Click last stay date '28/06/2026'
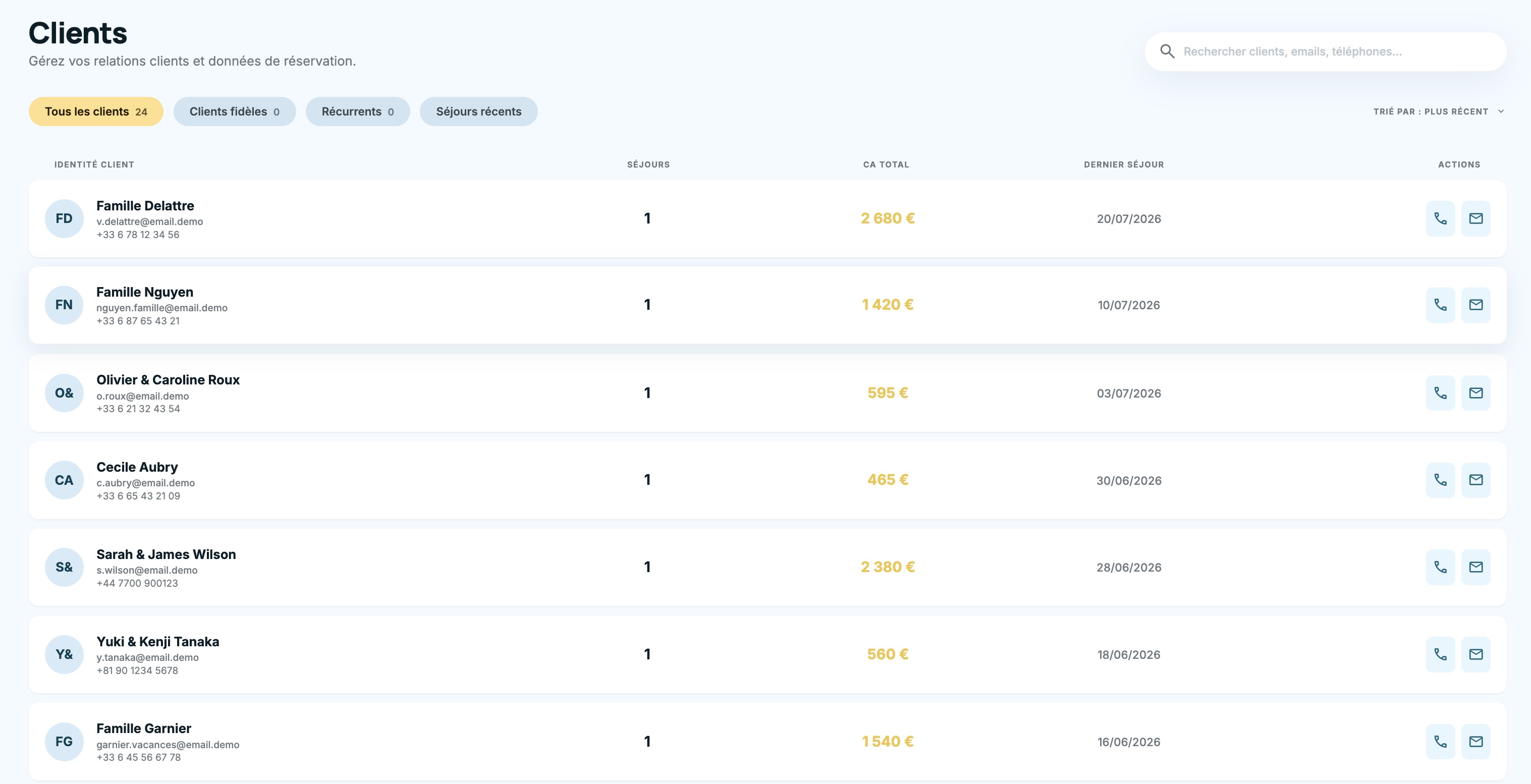Image resolution: width=1531 pixels, height=784 pixels. click(x=1129, y=568)
